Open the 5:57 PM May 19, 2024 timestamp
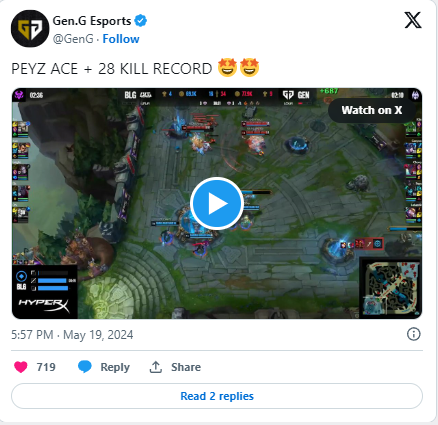 pyautogui.click(x=72, y=335)
